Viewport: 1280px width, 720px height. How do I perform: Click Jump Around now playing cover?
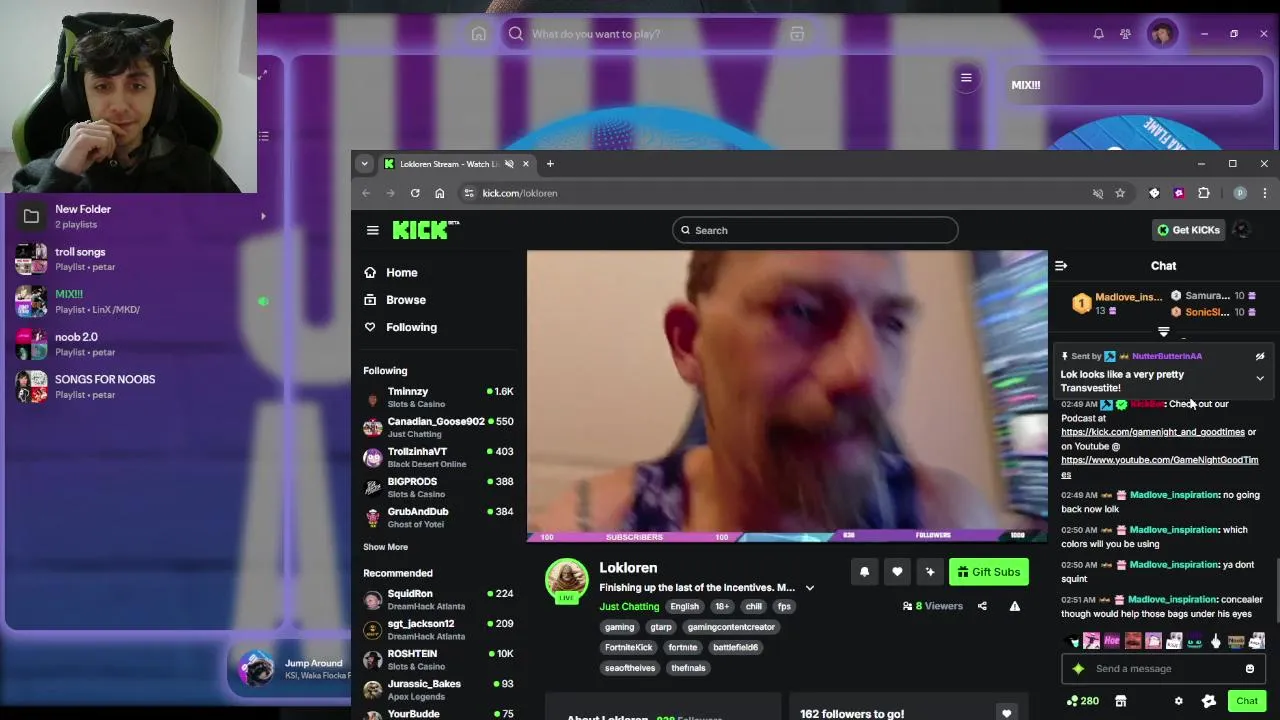click(256, 670)
